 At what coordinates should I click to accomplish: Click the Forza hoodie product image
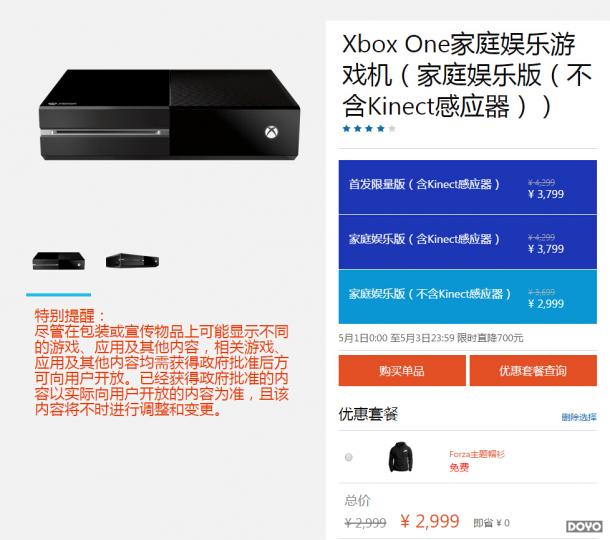point(400,457)
